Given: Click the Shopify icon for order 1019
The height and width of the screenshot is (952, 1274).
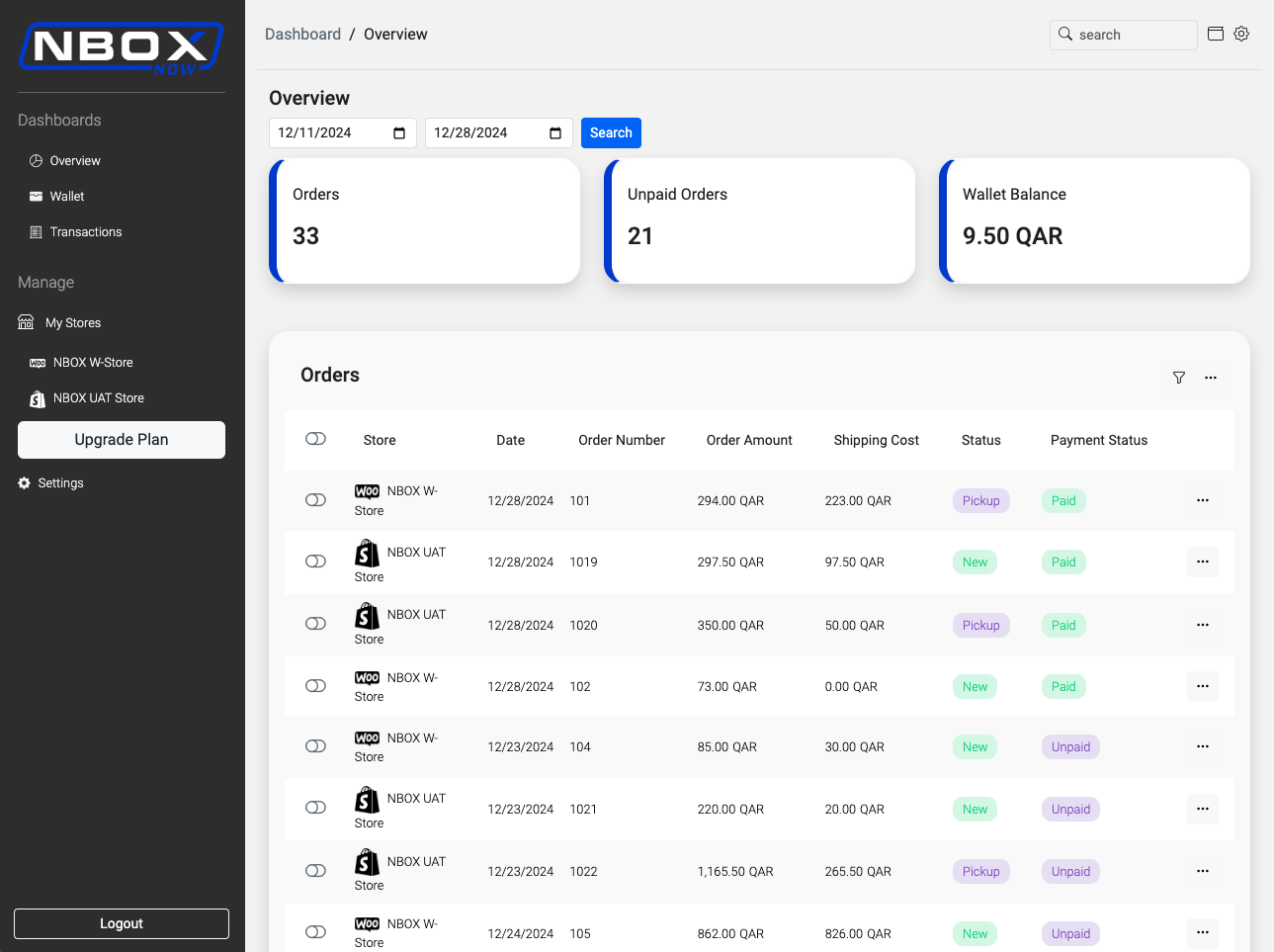Looking at the screenshot, I should click(x=367, y=554).
